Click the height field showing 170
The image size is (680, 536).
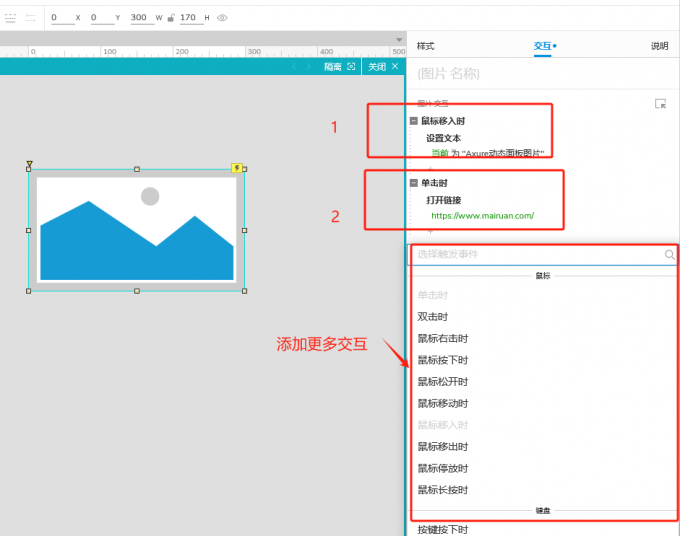191,18
